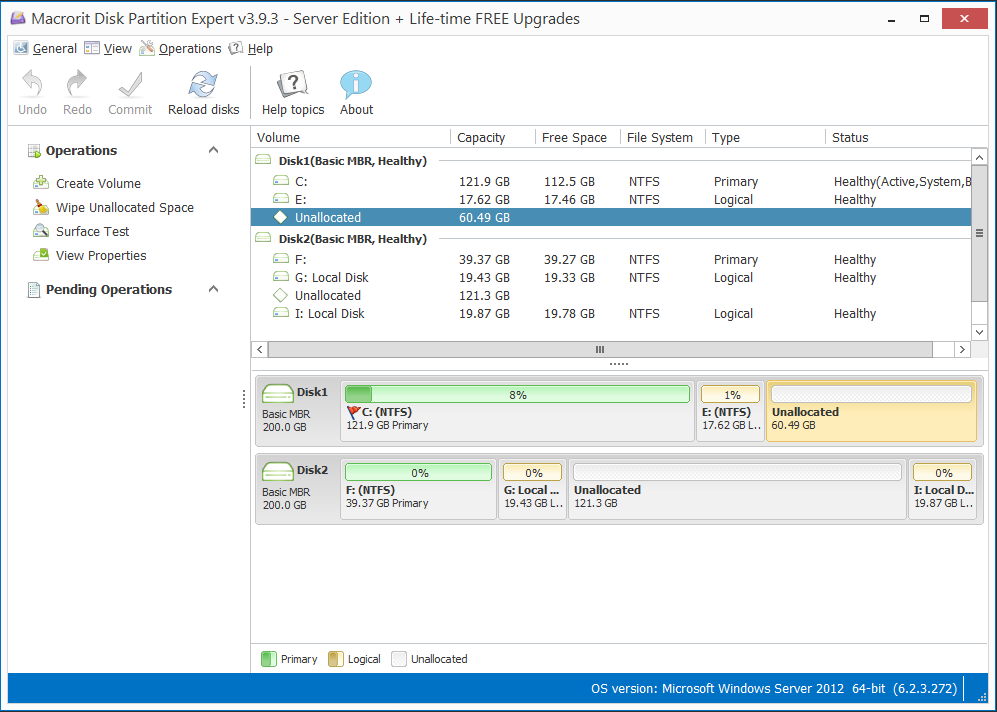Select the Disk2(Basic MBR, Healthy) row
Image resolution: width=997 pixels, height=712 pixels.
611,239
